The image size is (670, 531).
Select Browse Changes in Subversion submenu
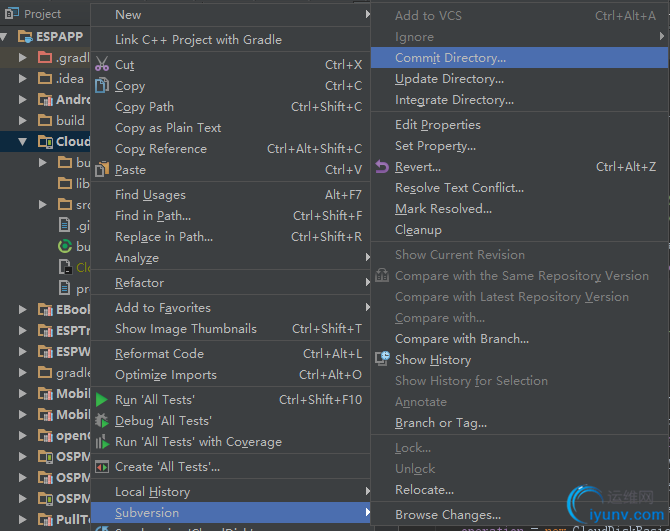447,515
